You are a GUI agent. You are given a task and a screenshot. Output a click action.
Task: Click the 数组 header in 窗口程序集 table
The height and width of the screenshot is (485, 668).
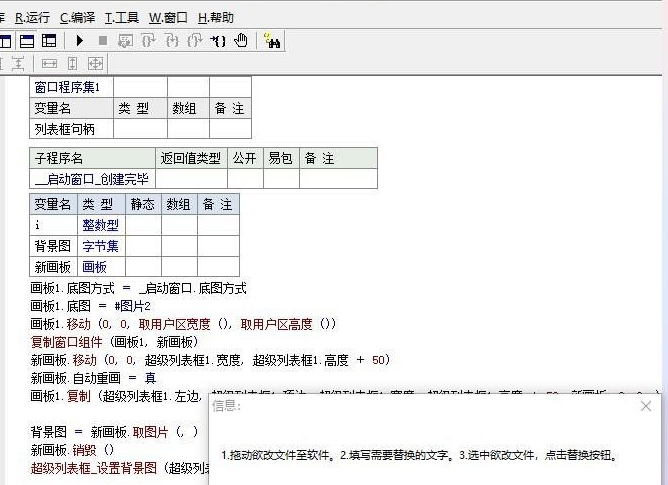coord(188,108)
